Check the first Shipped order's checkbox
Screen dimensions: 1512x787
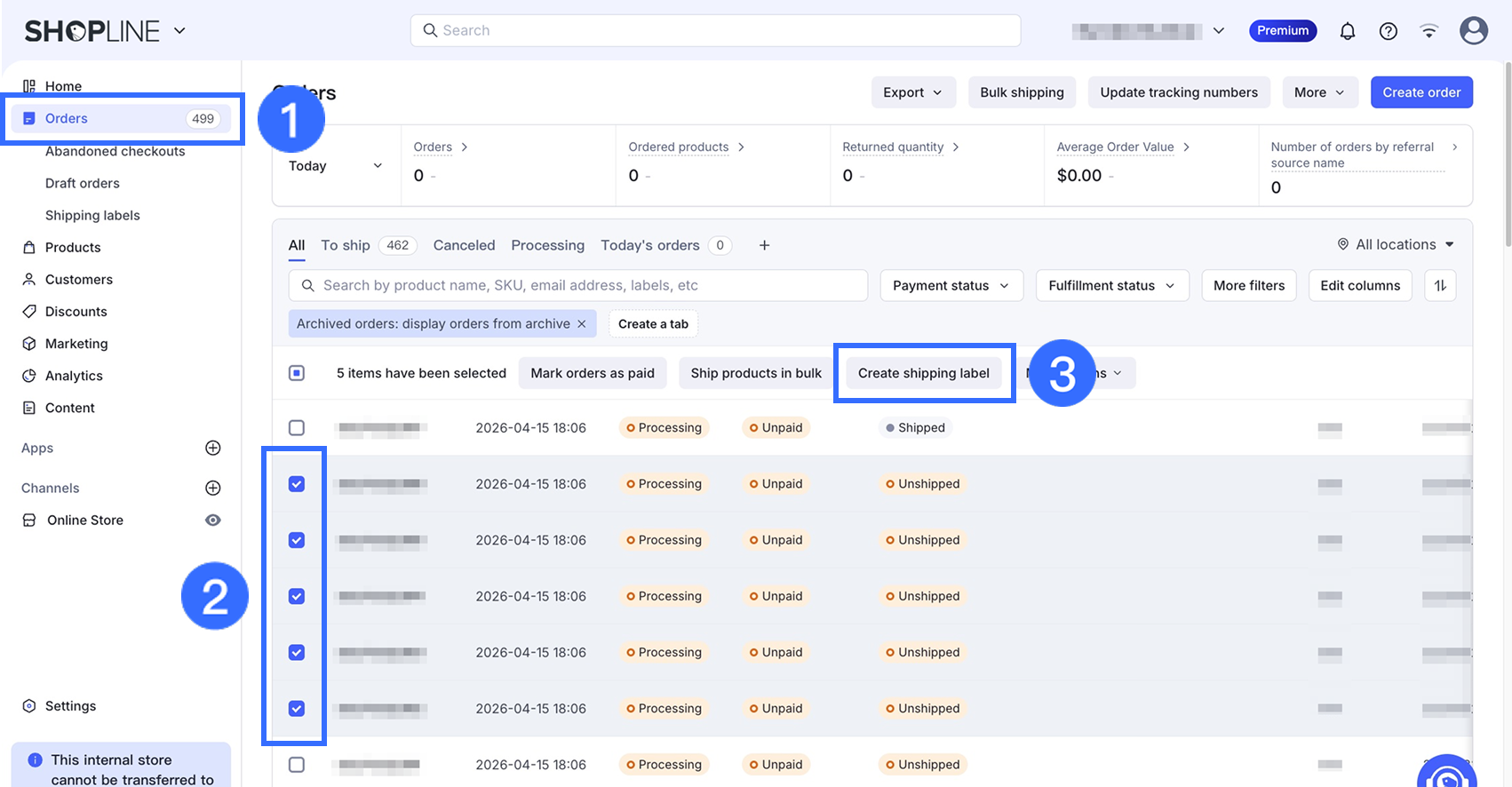point(297,427)
